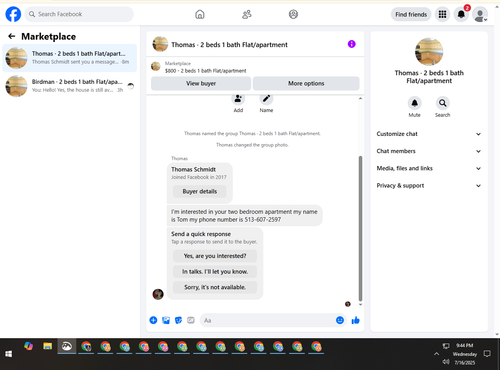
Task: Expand Privacy & support section
Action: click(429, 186)
